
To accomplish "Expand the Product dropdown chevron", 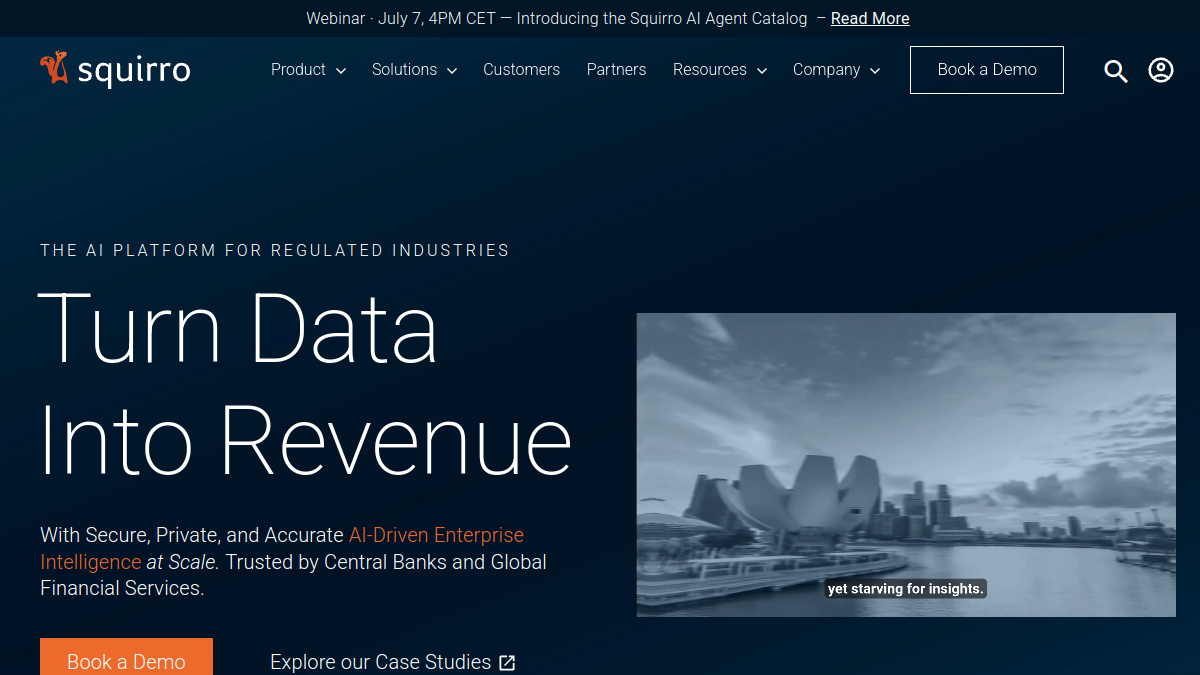I will (x=341, y=71).
